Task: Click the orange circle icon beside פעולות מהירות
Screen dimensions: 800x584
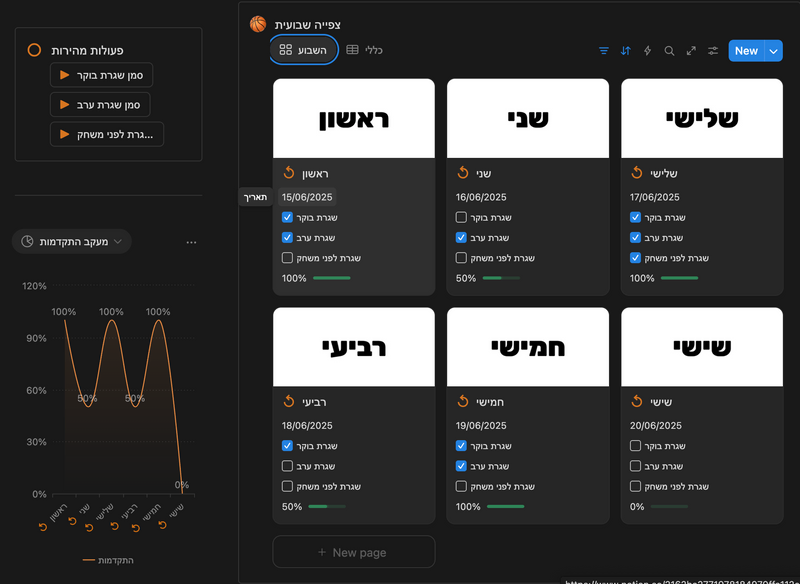Action: point(34,50)
